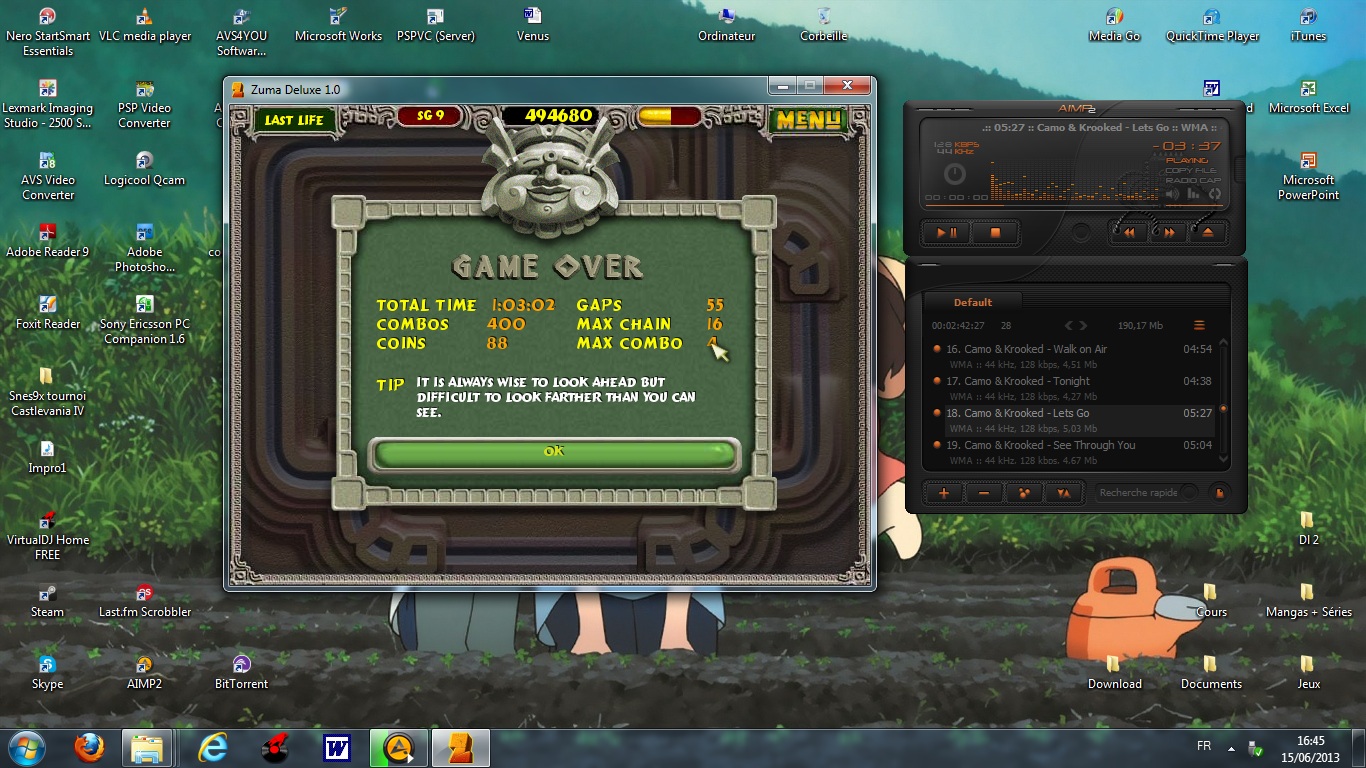Toggle the mute speaker icon in AIMP
1366x768 pixels.
(x=1173, y=194)
